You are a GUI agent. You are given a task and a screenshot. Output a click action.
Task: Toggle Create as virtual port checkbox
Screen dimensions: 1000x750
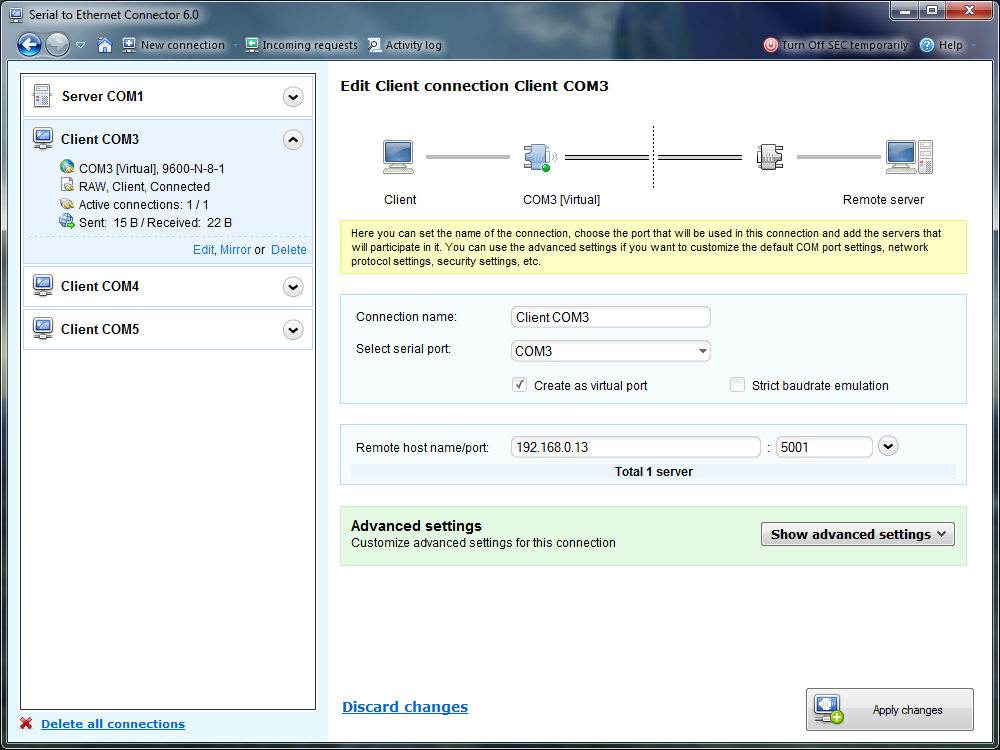pyautogui.click(x=520, y=385)
